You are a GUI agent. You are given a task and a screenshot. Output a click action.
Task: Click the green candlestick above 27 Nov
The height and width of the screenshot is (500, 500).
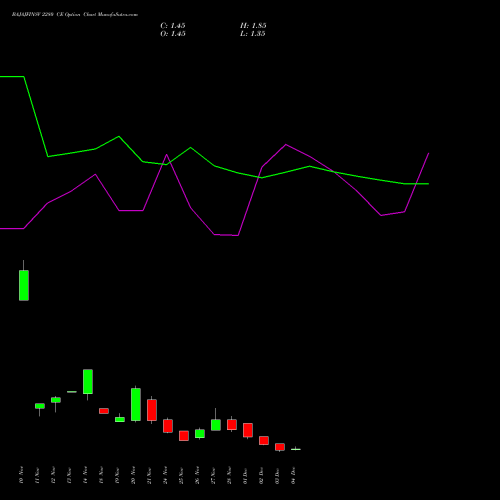point(216,425)
